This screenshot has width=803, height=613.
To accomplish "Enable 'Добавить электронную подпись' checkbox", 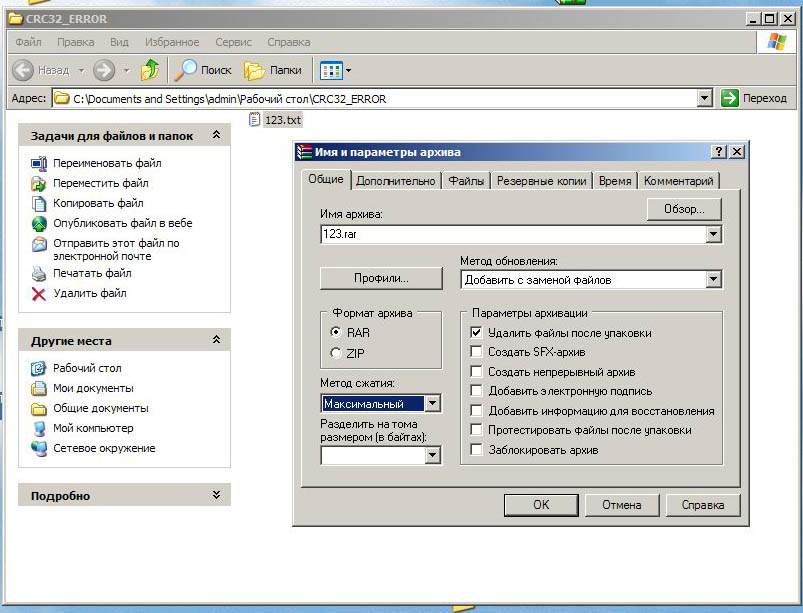I will point(476,391).
